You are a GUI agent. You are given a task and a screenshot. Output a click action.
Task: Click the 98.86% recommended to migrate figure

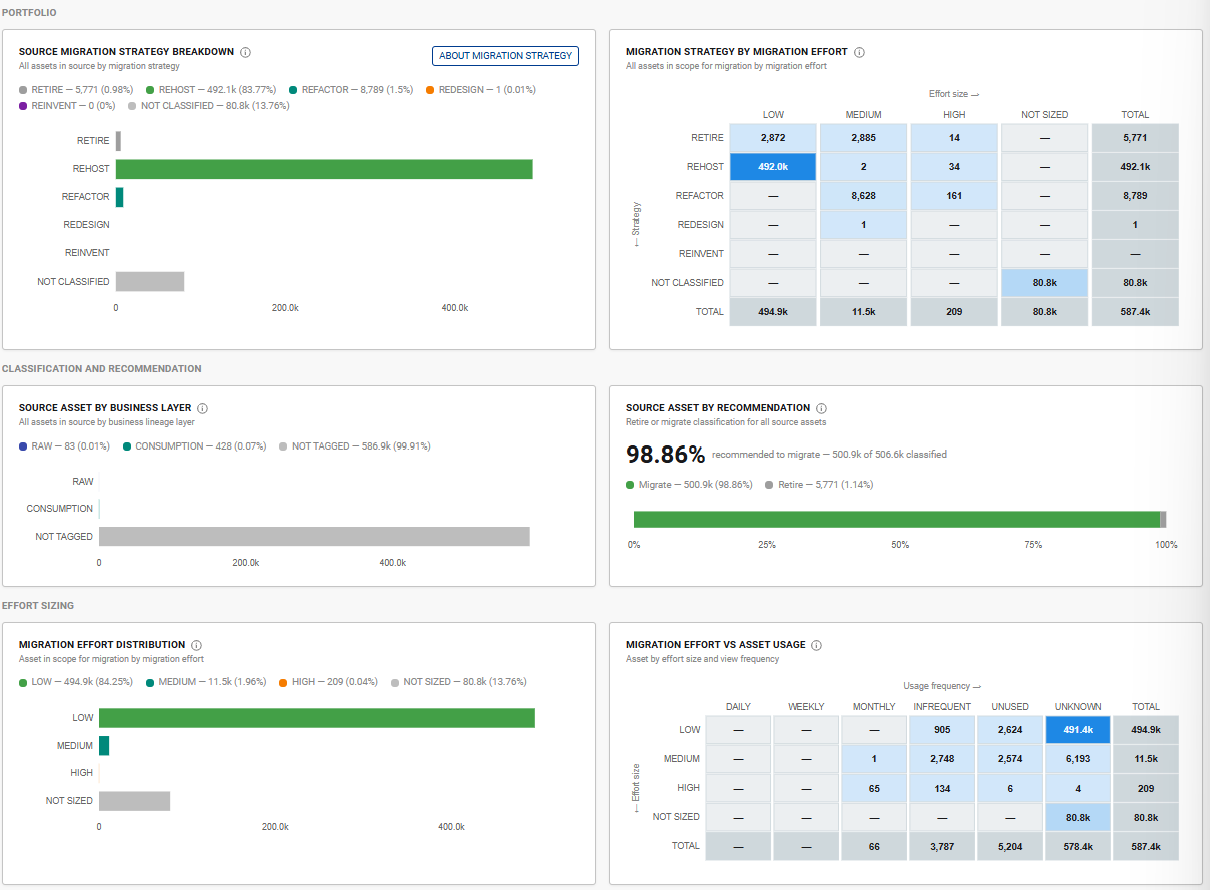pyautogui.click(x=665, y=455)
